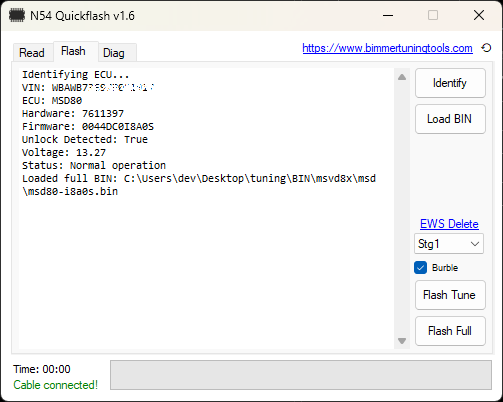
Task: Open the bimmertuningtools.com website link
Action: pos(387,48)
